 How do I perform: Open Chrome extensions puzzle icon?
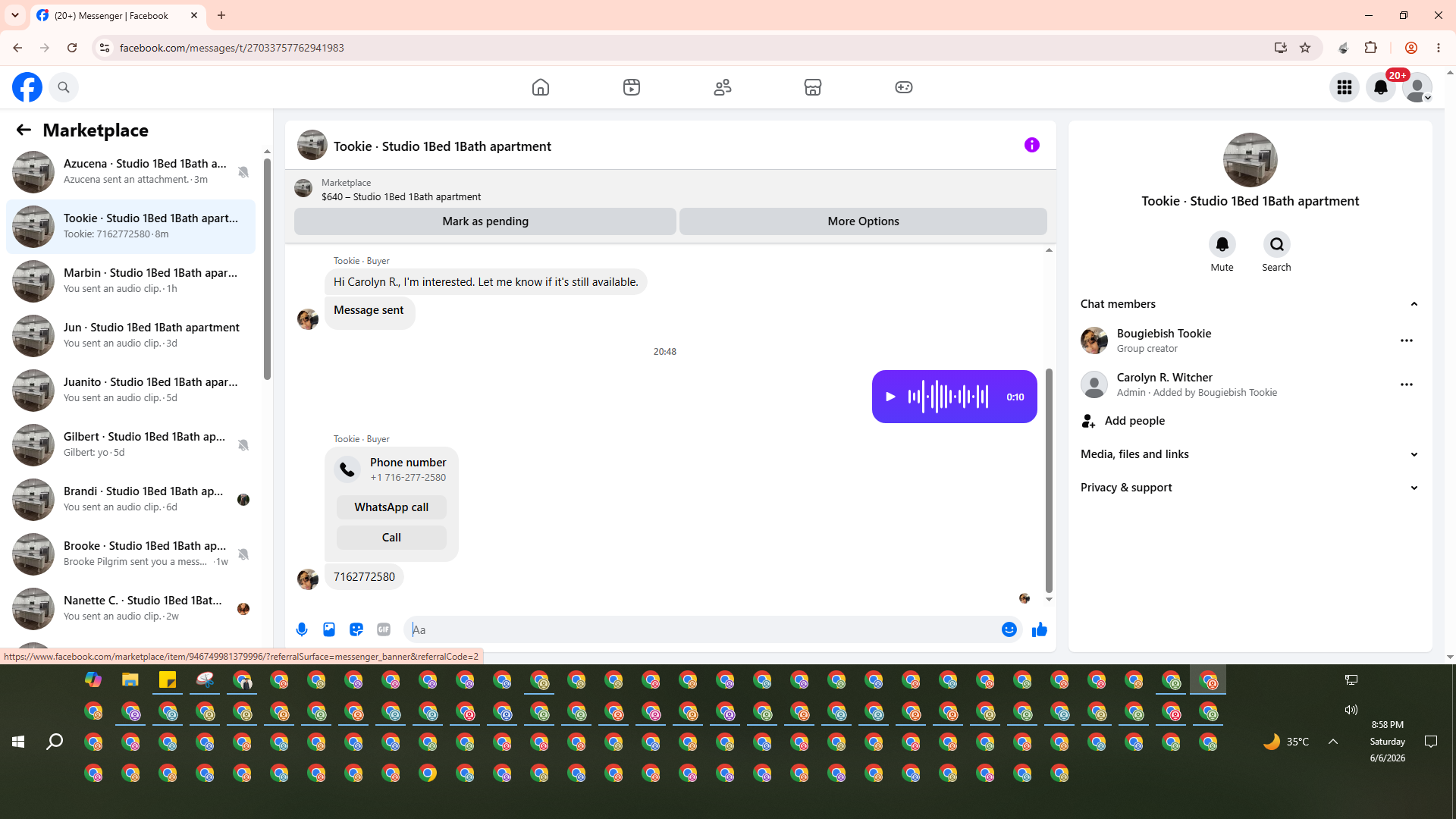pyautogui.click(x=1370, y=48)
